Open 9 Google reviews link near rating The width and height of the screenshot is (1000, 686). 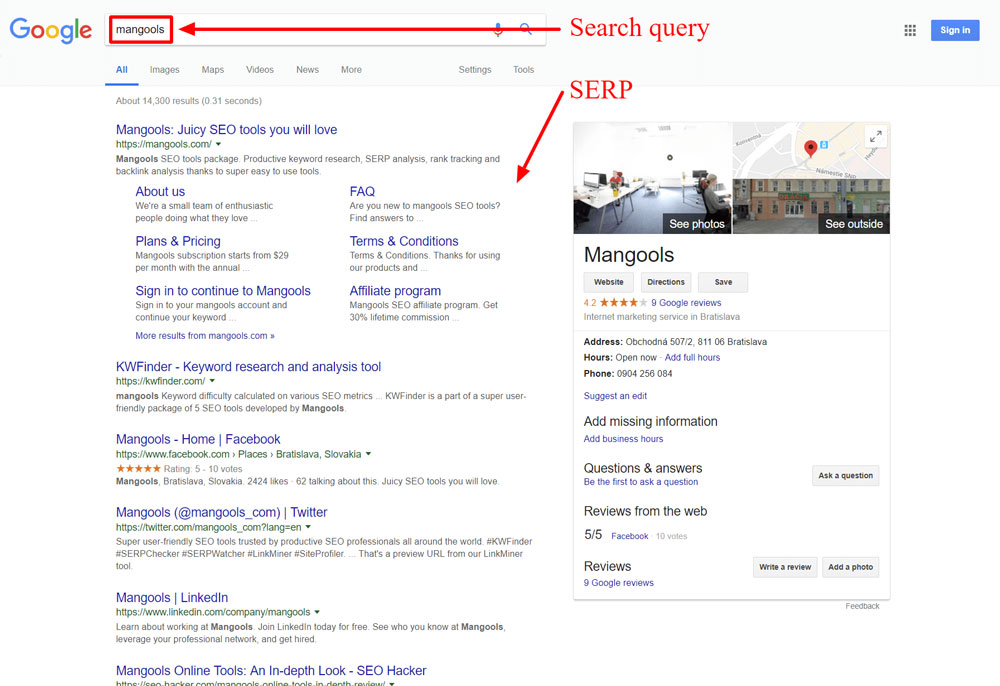(x=686, y=303)
